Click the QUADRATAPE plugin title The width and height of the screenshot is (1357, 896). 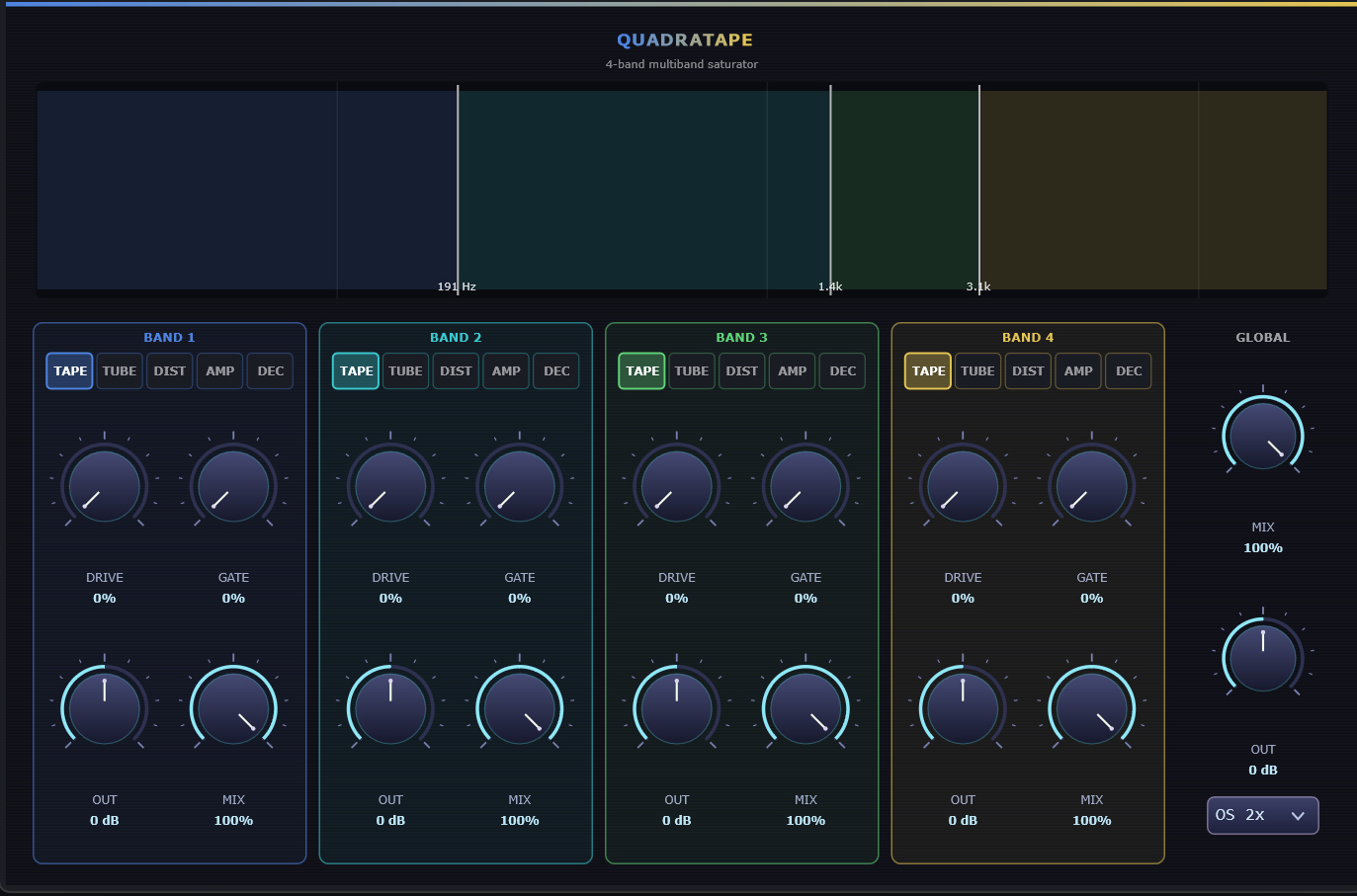coord(685,40)
